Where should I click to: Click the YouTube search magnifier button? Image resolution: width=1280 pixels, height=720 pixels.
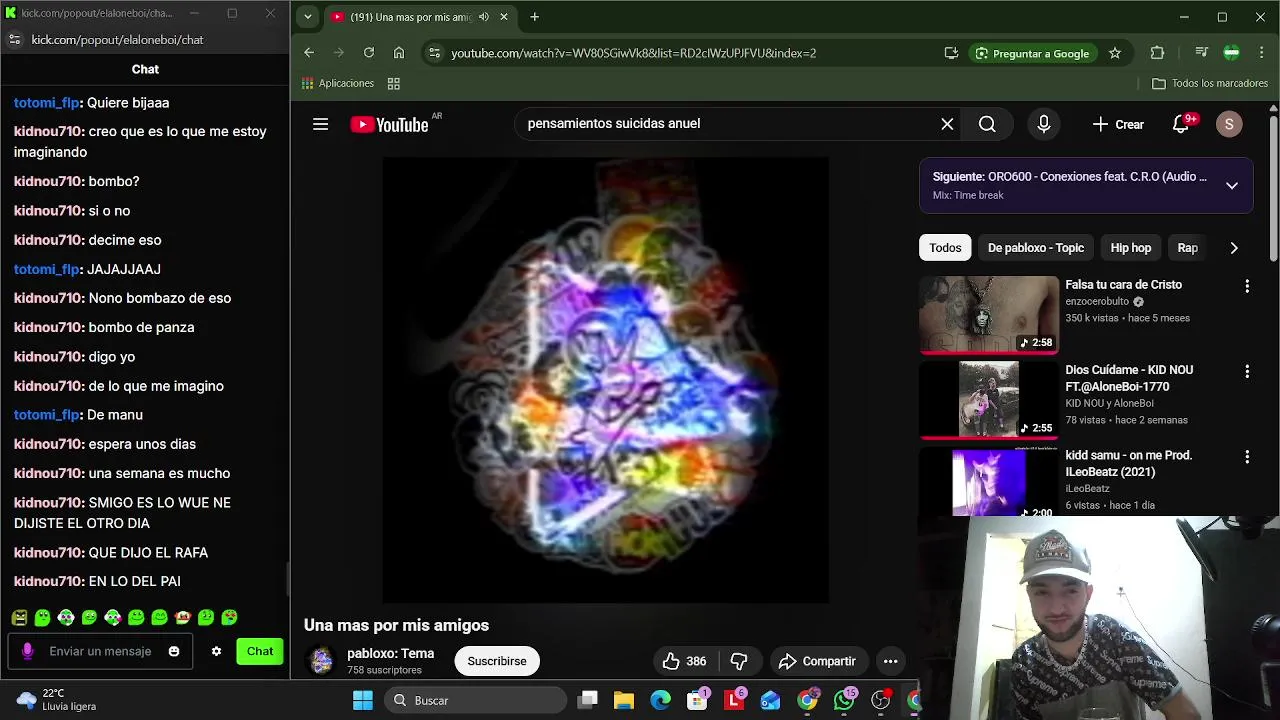pos(987,124)
